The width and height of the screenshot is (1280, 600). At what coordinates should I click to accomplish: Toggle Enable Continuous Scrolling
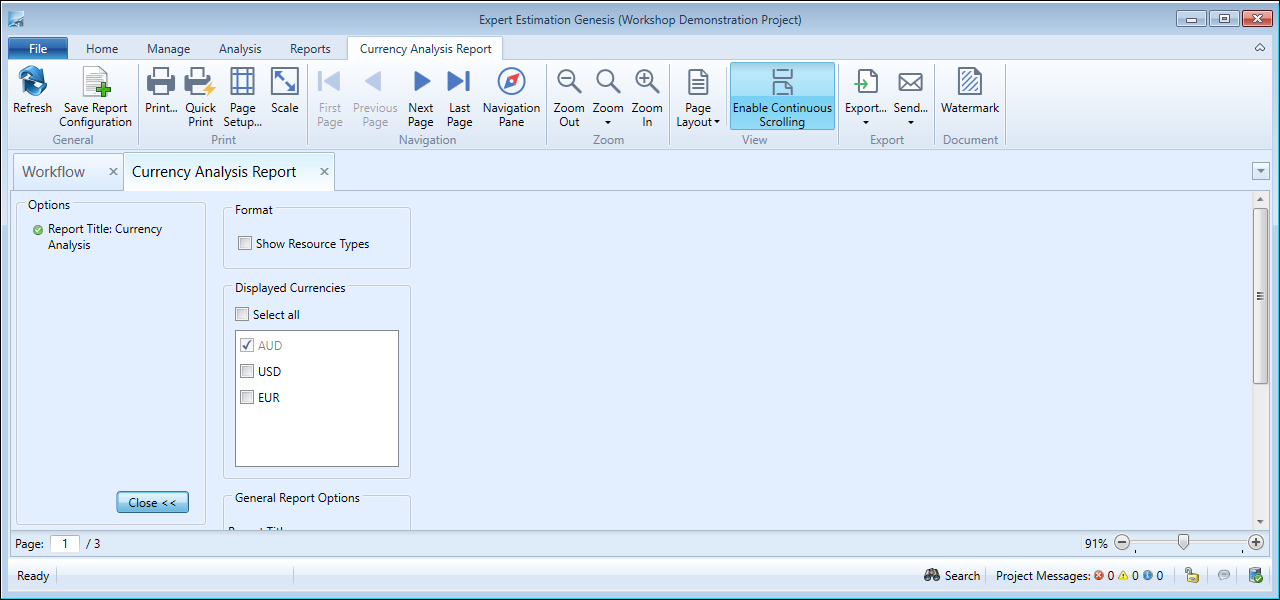(x=782, y=96)
